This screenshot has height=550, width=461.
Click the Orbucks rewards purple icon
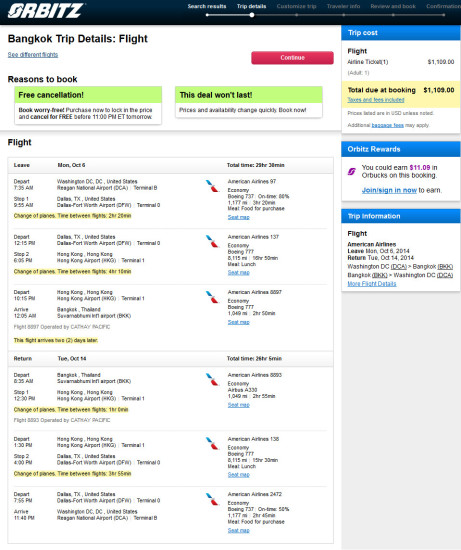[352, 172]
